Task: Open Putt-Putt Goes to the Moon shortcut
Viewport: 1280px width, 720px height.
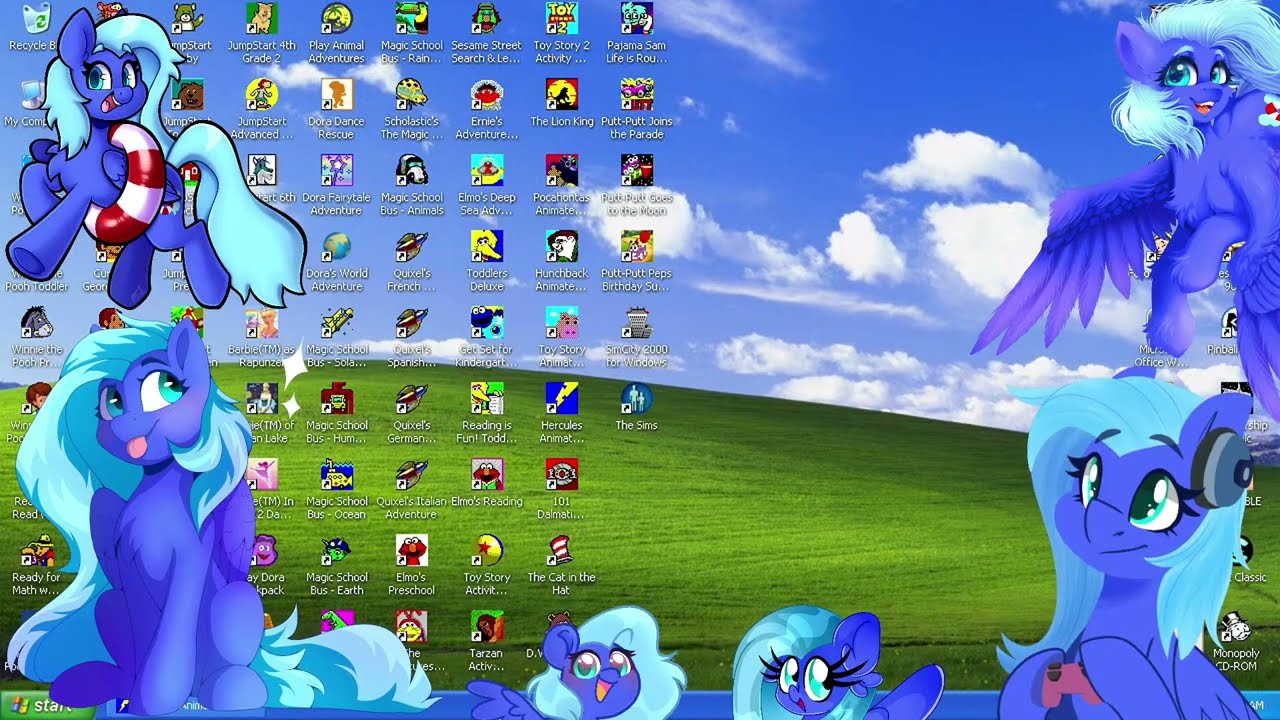Action: pyautogui.click(x=636, y=185)
